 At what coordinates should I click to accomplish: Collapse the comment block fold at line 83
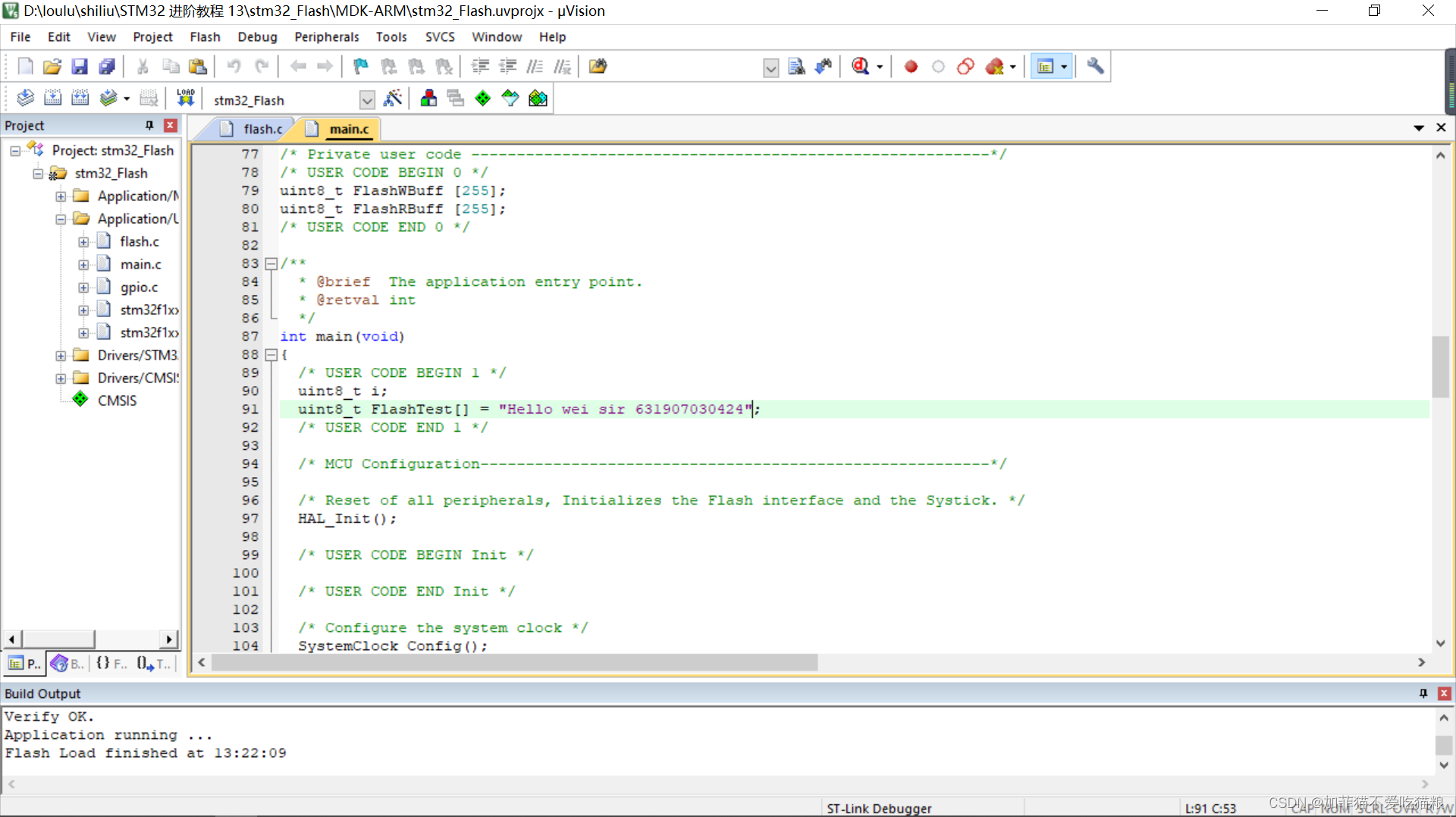(x=271, y=264)
